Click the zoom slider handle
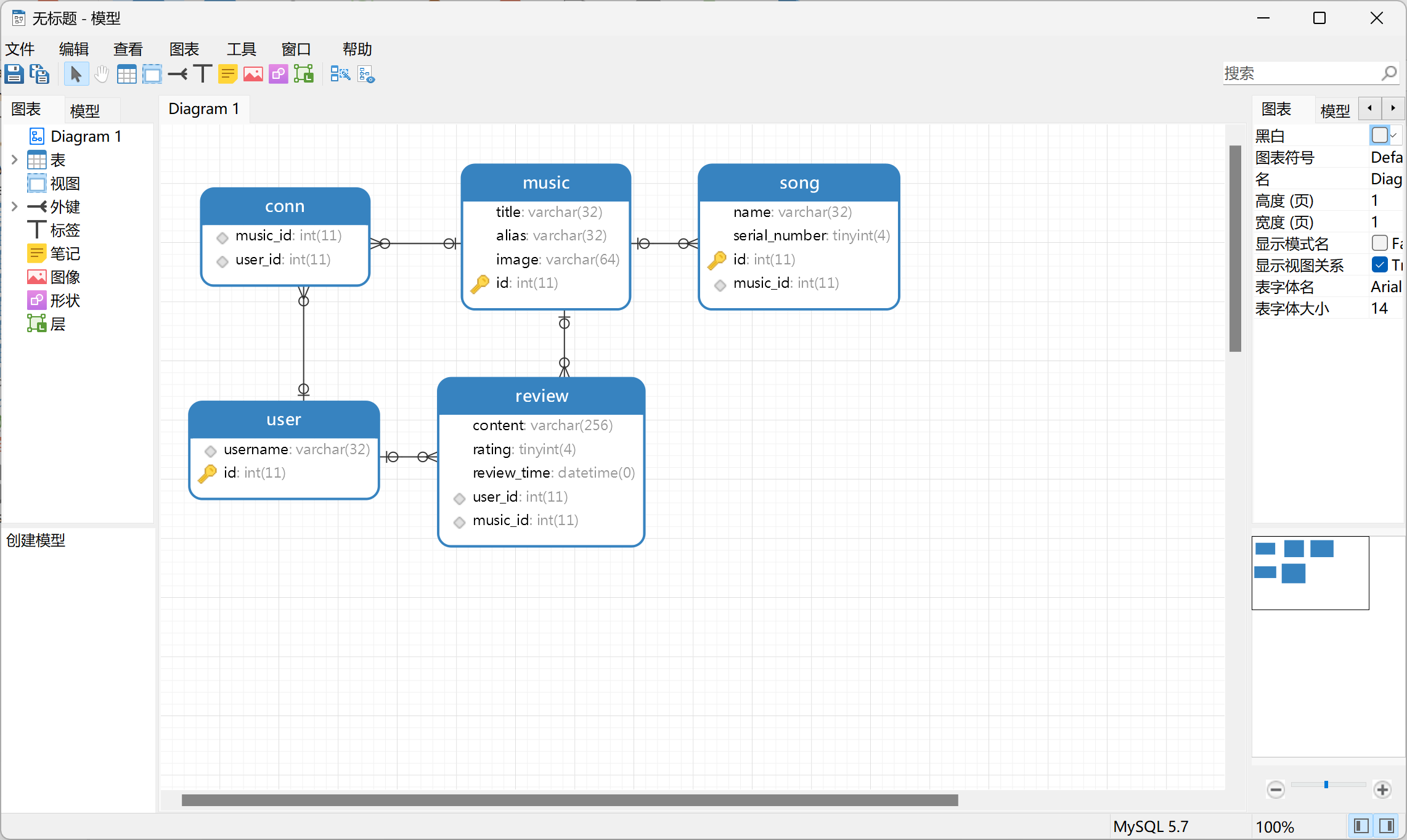1407x840 pixels. tap(1326, 785)
